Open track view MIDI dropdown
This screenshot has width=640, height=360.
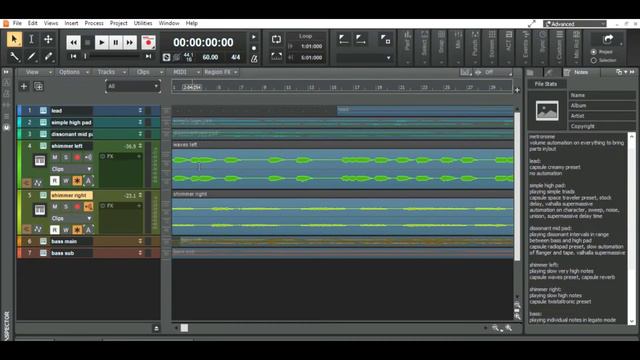[x=186, y=72]
